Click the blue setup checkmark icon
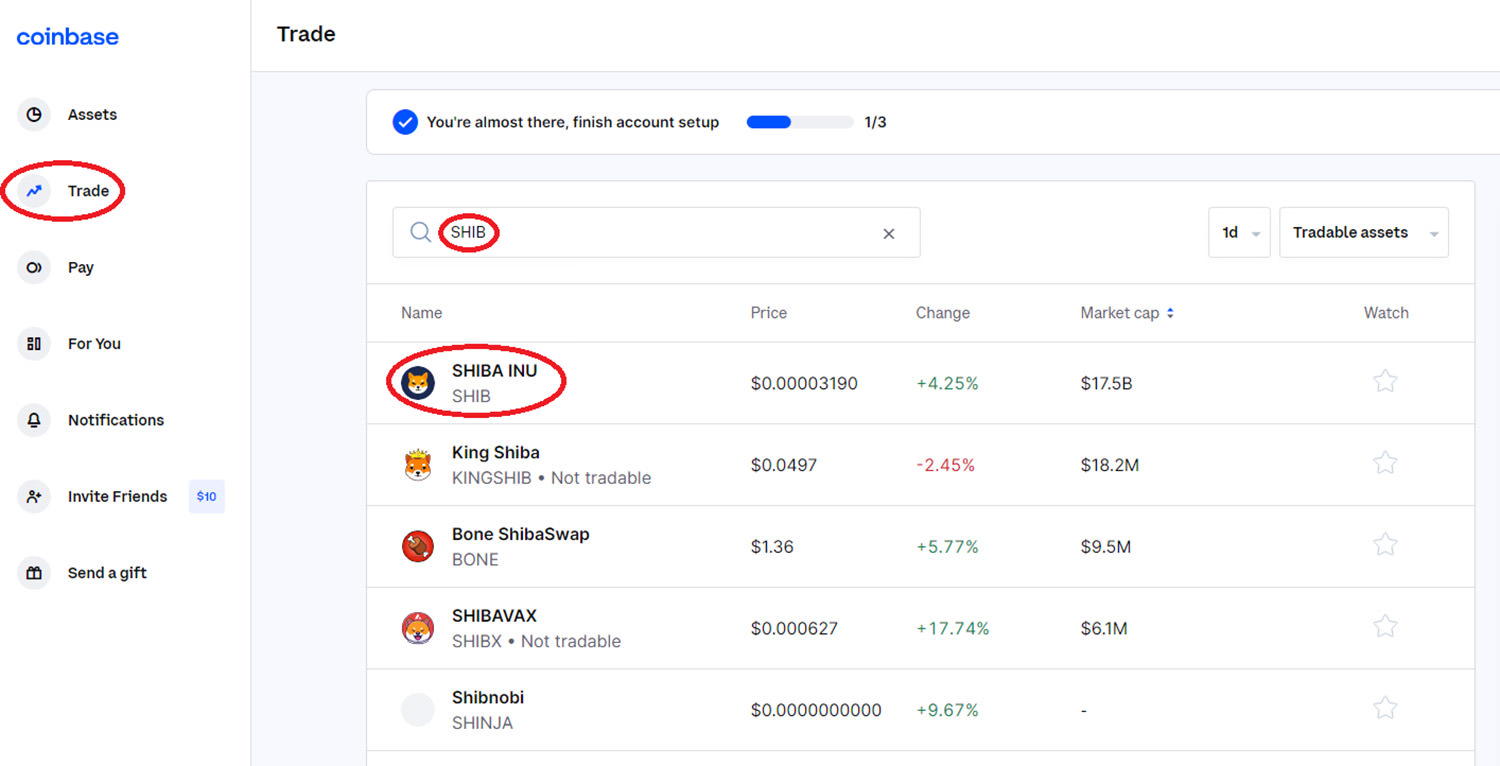The image size is (1500, 766). coord(405,122)
